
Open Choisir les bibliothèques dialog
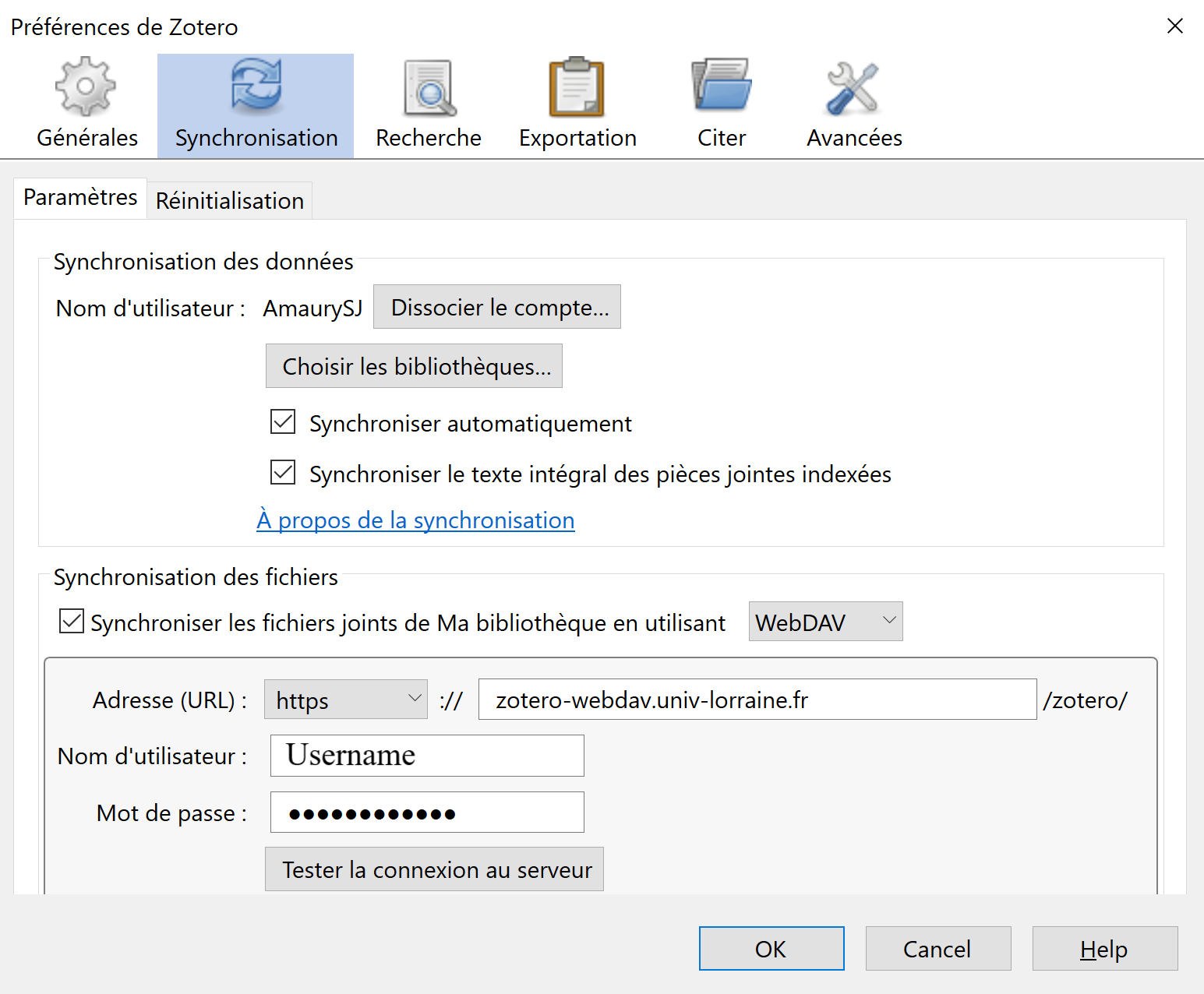pos(414,366)
